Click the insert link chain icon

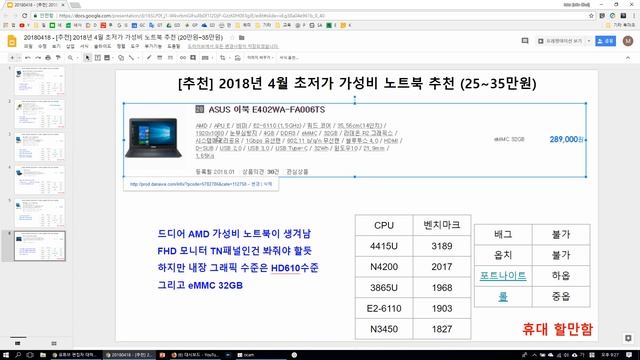tap(182, 58)
